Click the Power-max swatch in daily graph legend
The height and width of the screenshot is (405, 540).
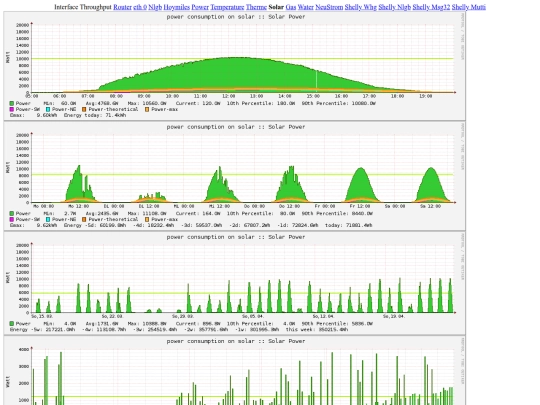click(147, 110)
